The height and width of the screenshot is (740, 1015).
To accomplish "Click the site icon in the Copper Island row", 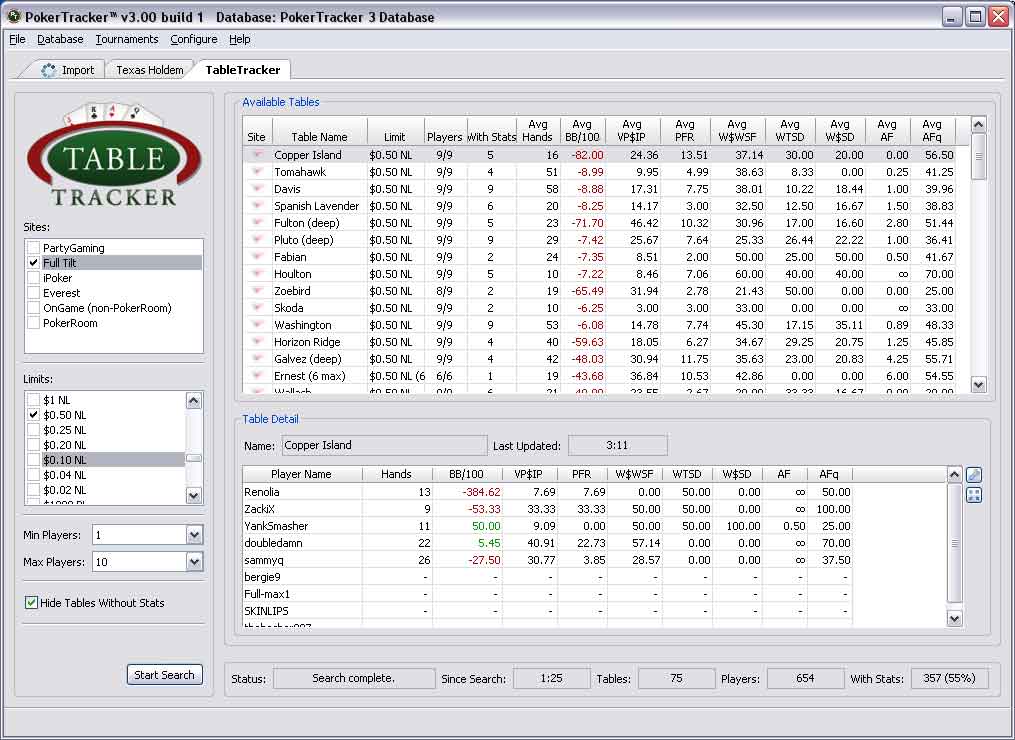I will point(258,155).
